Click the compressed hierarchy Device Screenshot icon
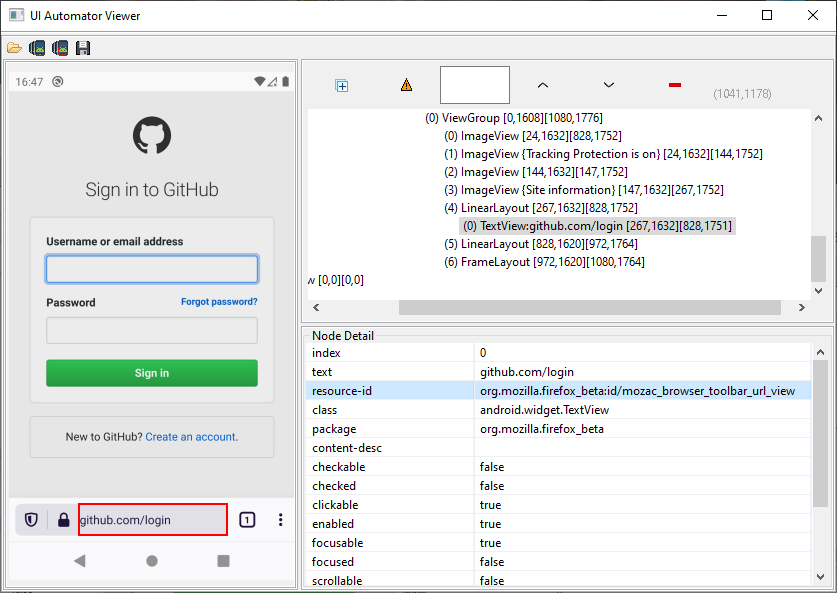Viewport: 837px width, 593px height. pyautogui.click(x=60, y=48)
